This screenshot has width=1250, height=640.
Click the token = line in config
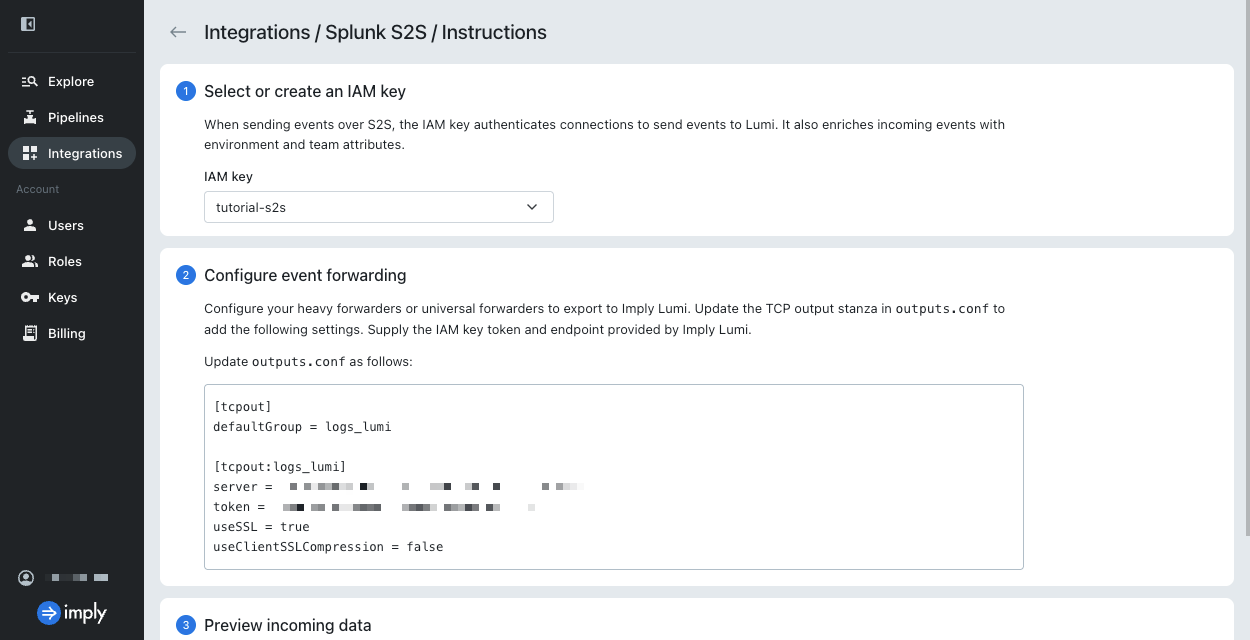[x=375, y=507]
